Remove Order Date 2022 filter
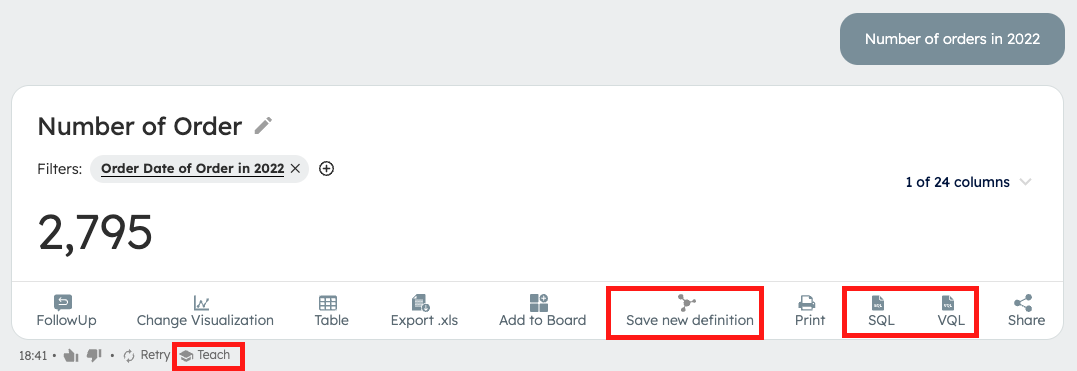This screenshot has height=371, width=1077. (x=295, y=168)
